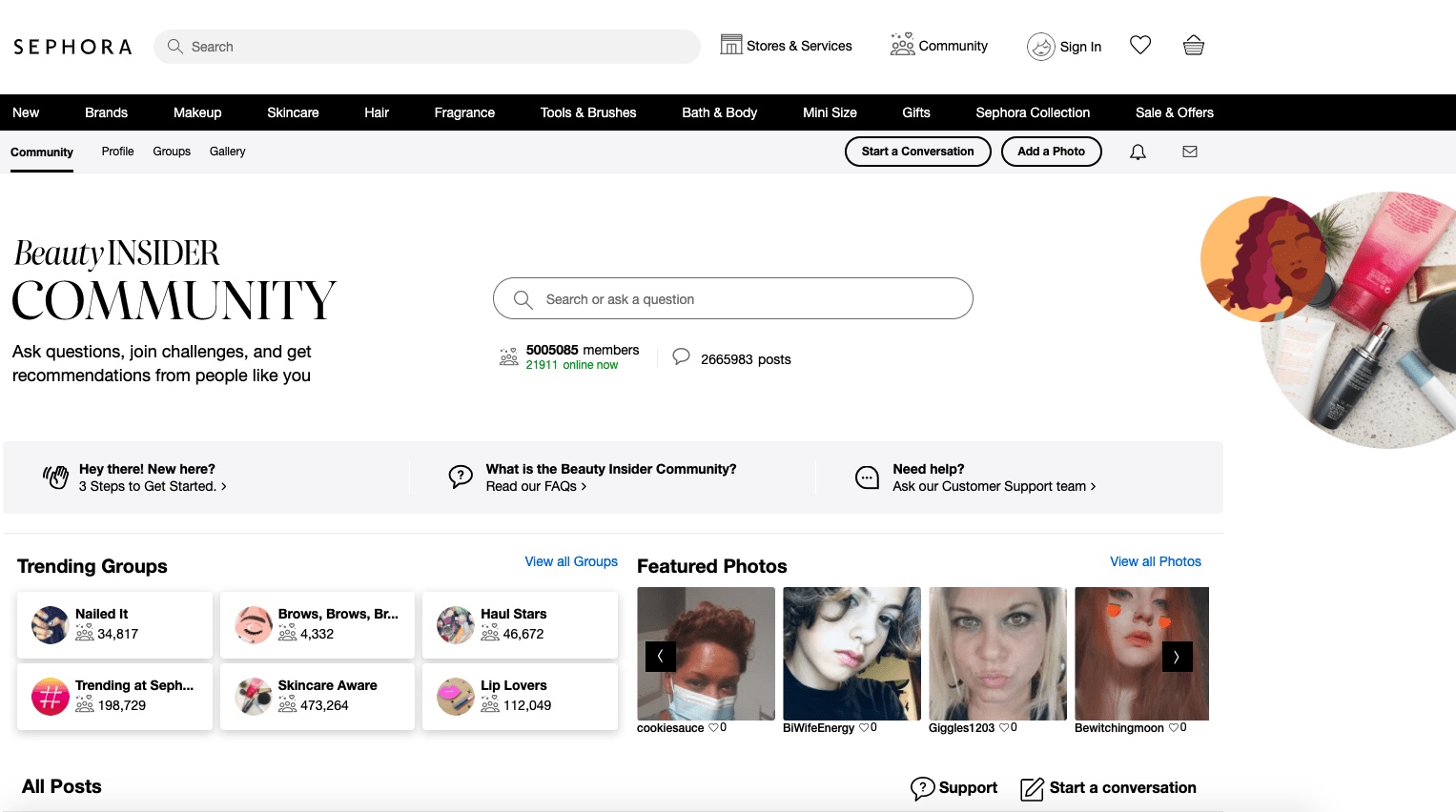Screen dimensions: 1456x812
Task: Open the shopping basket icon
Action: [1194, 45]
